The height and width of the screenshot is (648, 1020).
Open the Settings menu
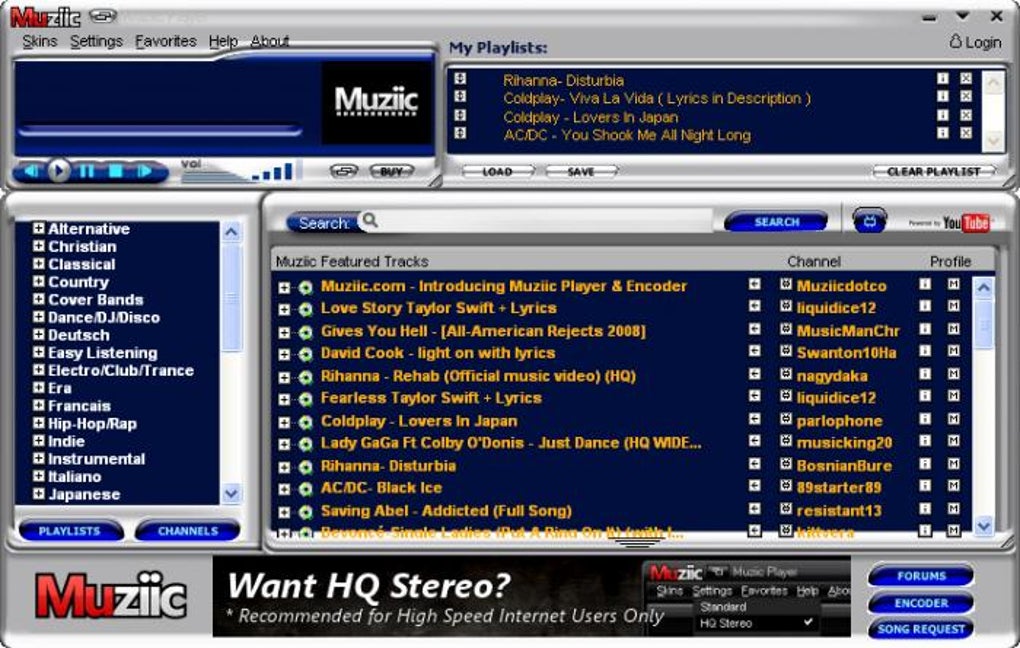96,41
